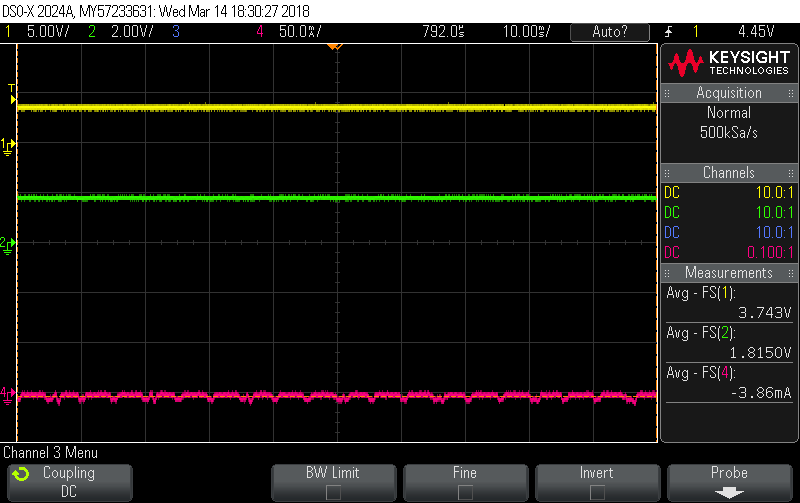Toggle the Fine checkbox
This screenshot has height=503, width=800.
pyautogui.click(x=465, y=492)
